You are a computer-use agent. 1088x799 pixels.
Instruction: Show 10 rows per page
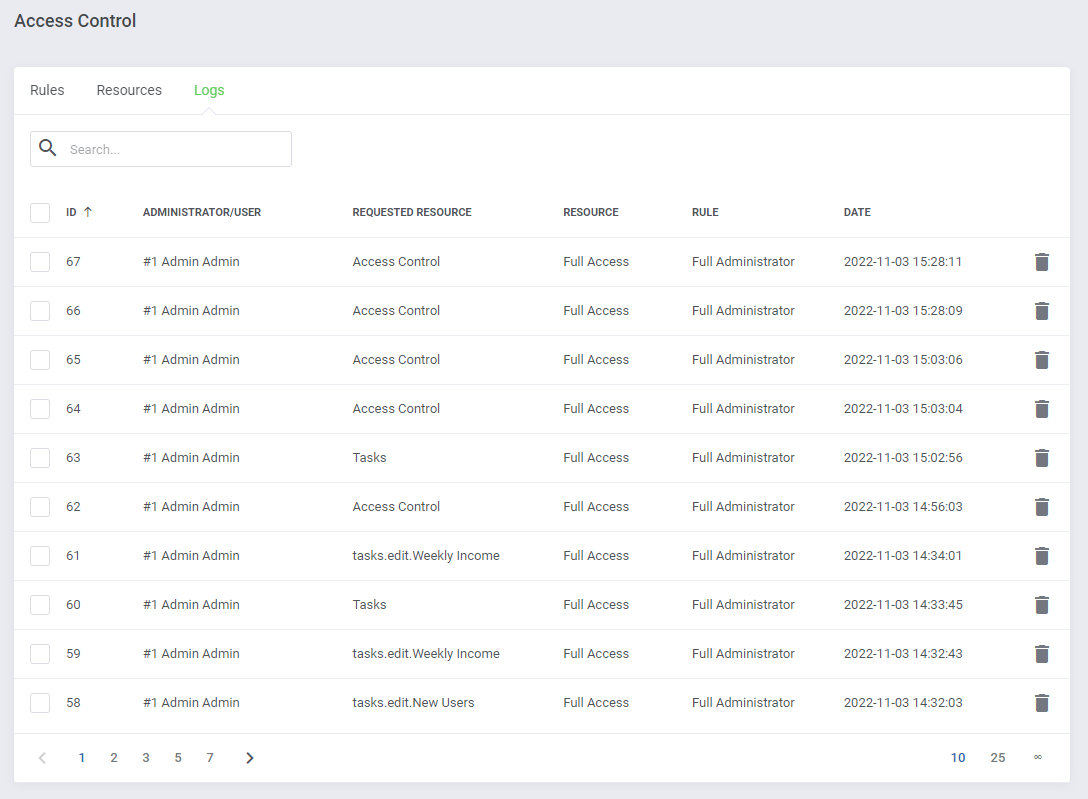(958, 758)
